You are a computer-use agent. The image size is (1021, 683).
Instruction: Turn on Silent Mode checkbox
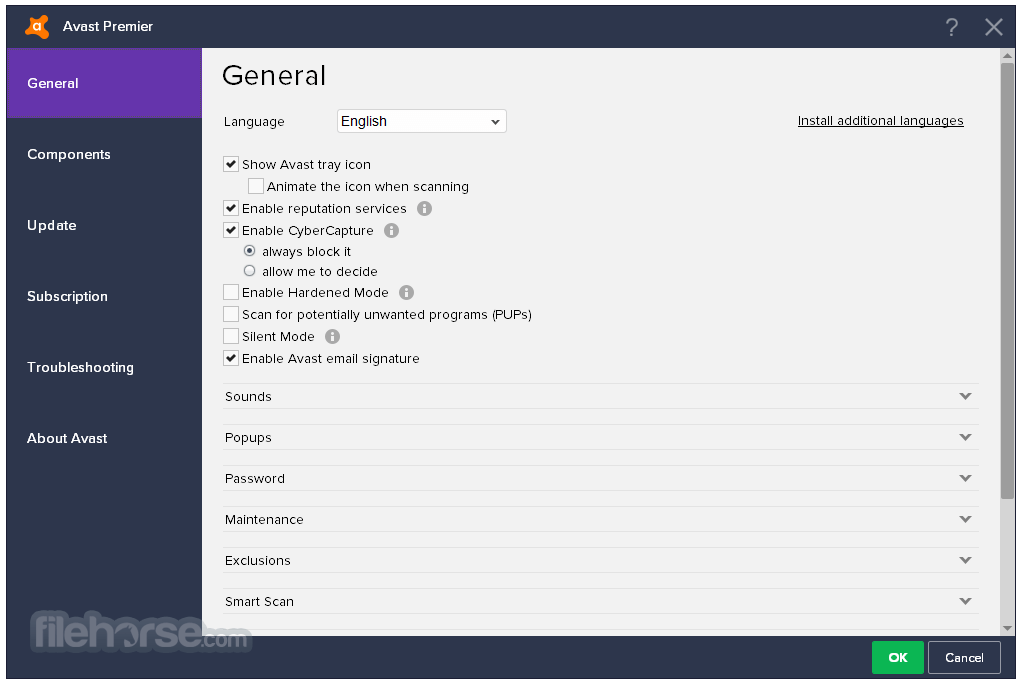coord(231,337)
